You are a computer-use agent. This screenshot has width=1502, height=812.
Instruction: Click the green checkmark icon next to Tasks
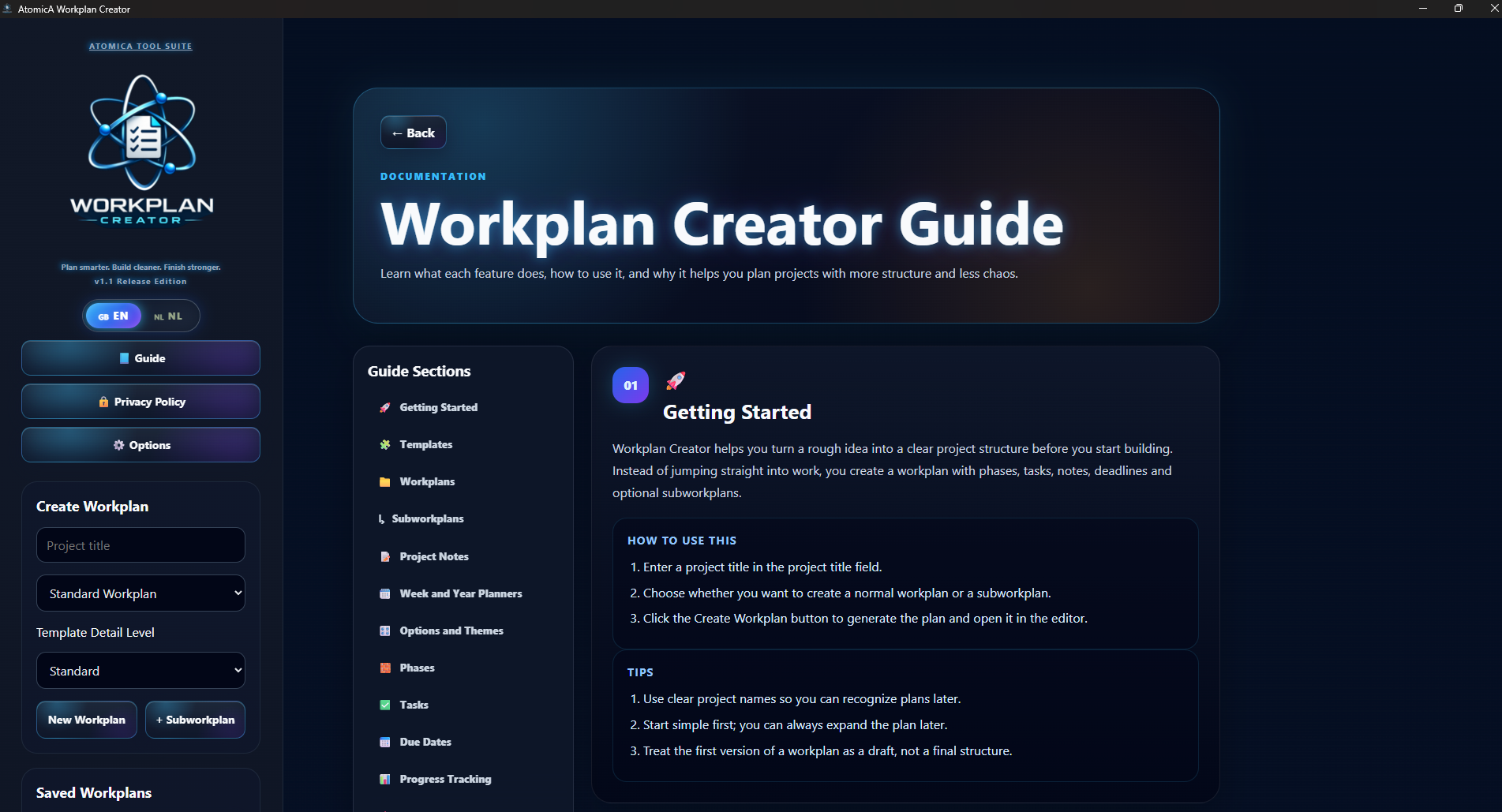point(385,705)
